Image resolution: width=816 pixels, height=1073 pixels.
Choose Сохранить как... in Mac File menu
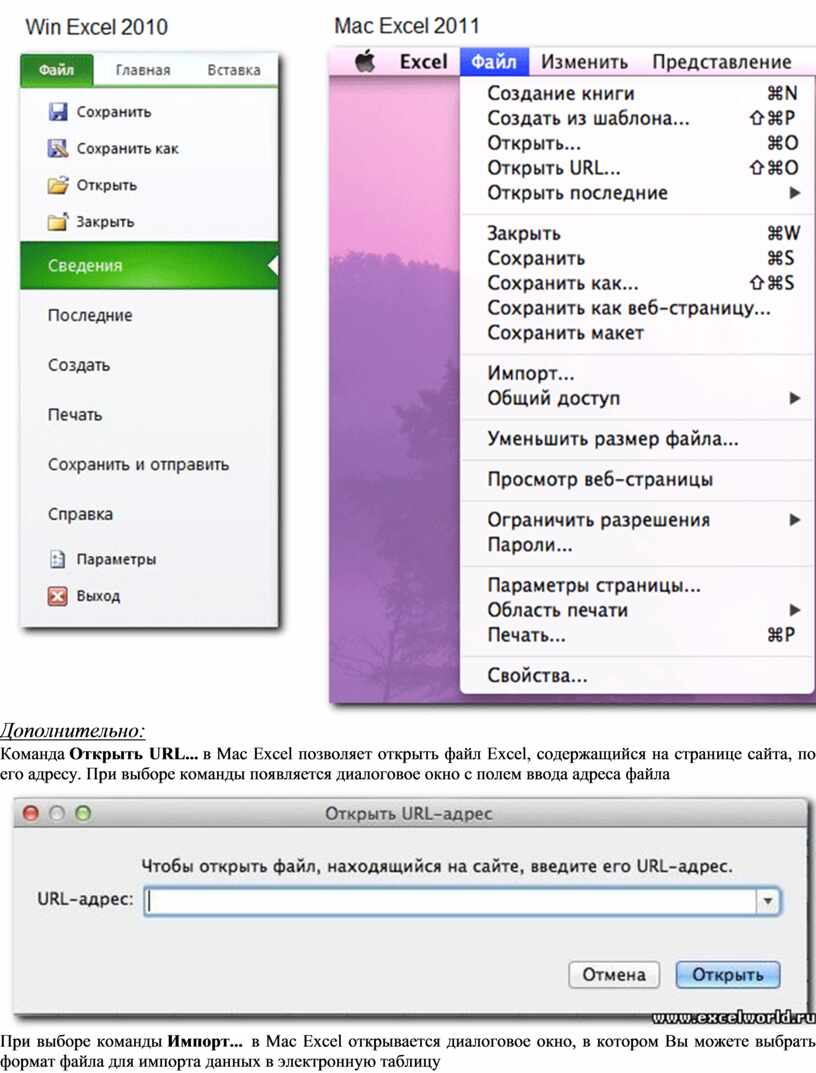click(x=637, y=283)
